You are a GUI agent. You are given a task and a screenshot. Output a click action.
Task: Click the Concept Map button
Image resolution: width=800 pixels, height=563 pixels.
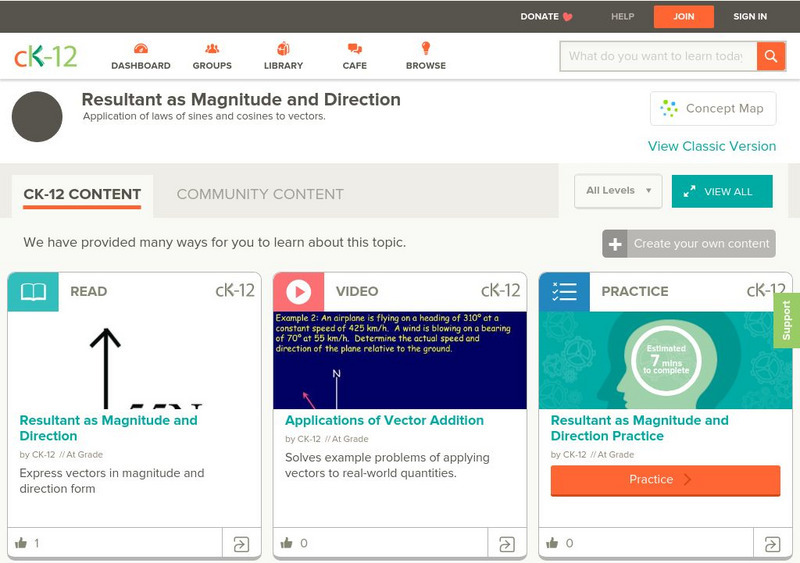tap(713, 108)
